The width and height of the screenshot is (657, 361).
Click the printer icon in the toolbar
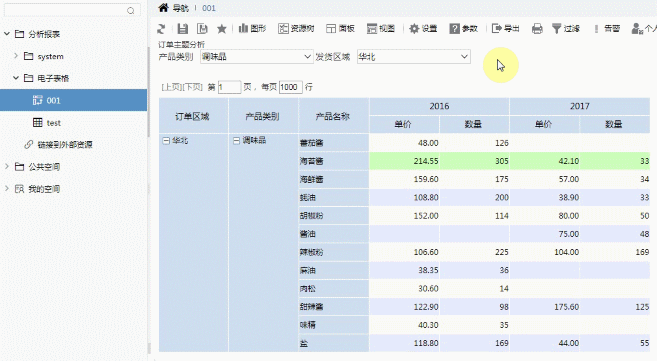pyautogui.click(x=537, y=28)
